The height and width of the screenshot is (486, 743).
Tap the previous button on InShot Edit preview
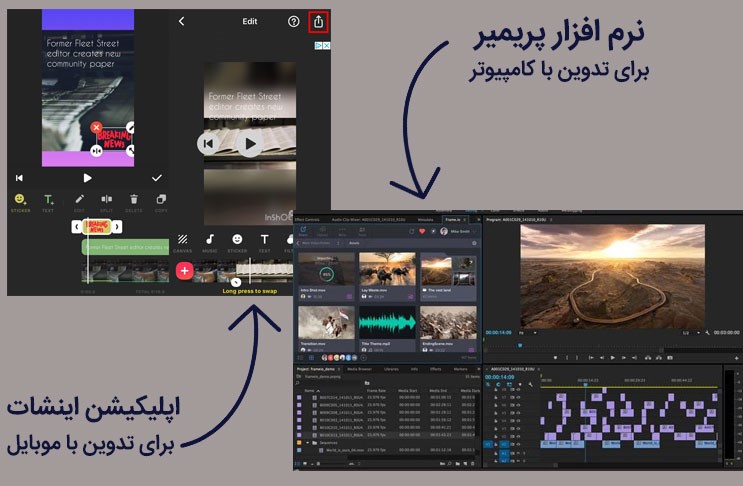tap(208, 144)
